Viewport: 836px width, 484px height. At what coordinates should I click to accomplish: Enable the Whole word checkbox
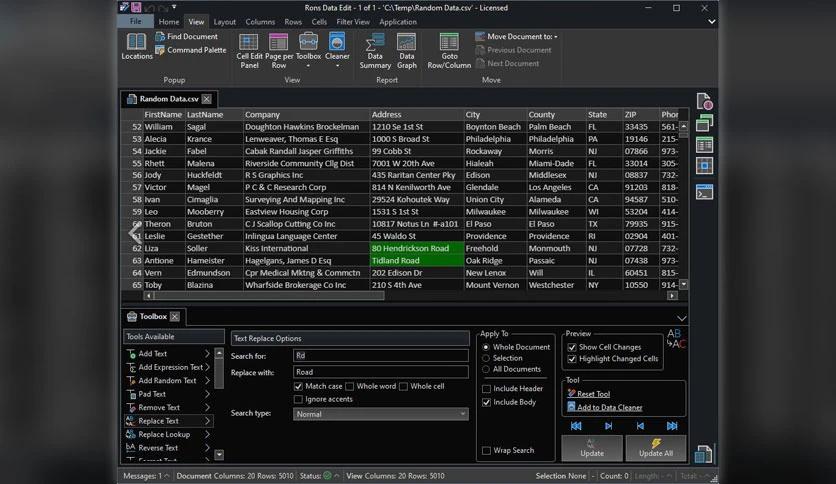pyautogui.click(x=350, y=386)
